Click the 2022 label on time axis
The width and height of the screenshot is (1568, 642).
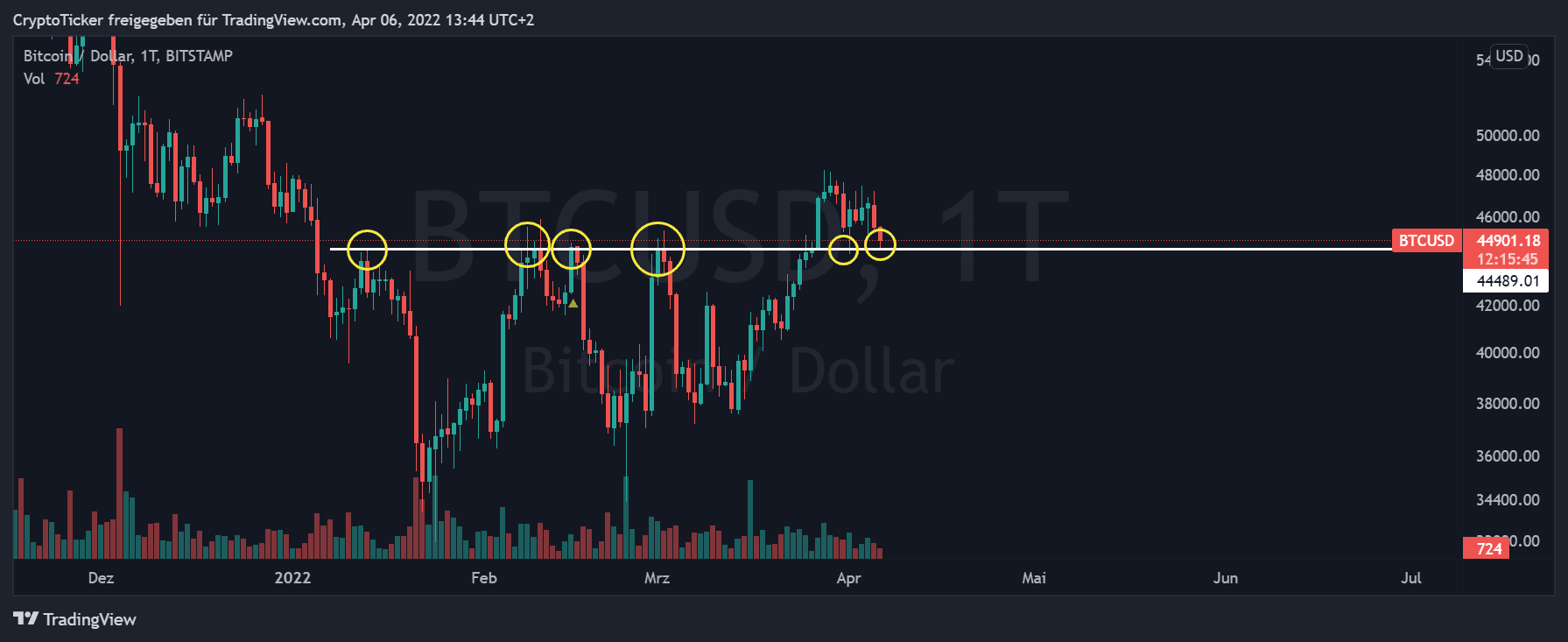(292, 578)
